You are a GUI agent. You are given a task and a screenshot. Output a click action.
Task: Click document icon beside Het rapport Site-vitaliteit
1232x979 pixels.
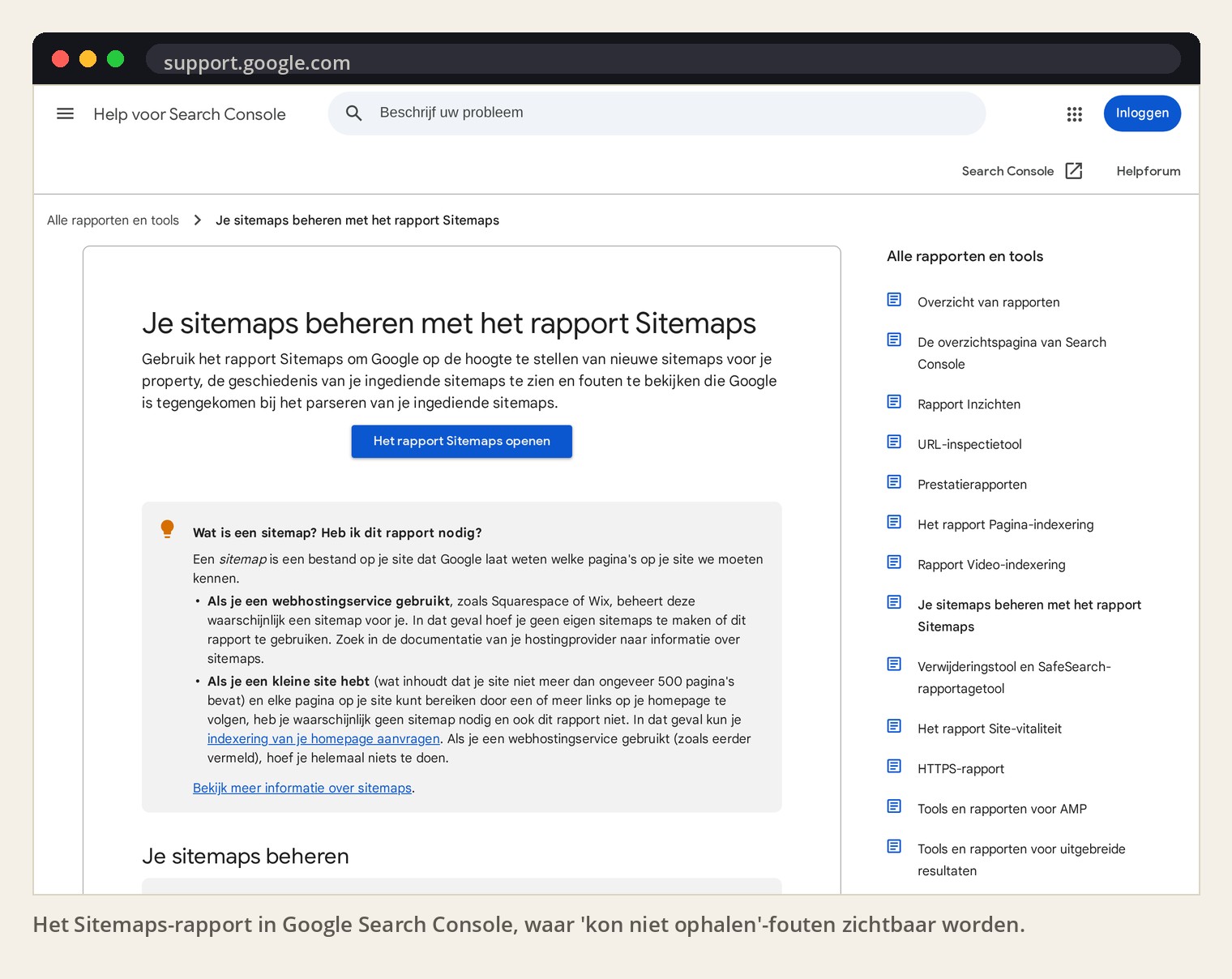tap(894, 726)
